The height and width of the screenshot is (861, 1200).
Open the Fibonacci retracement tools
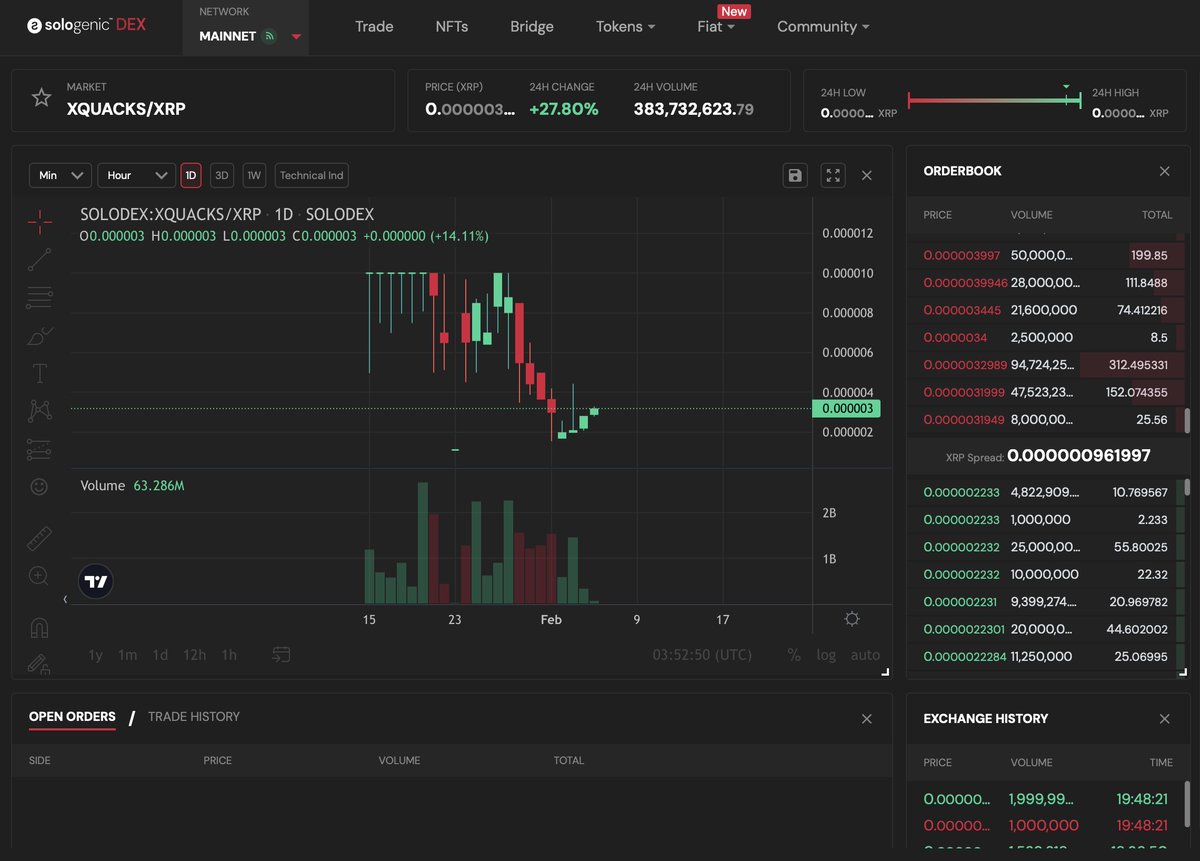tap(40, 298)
